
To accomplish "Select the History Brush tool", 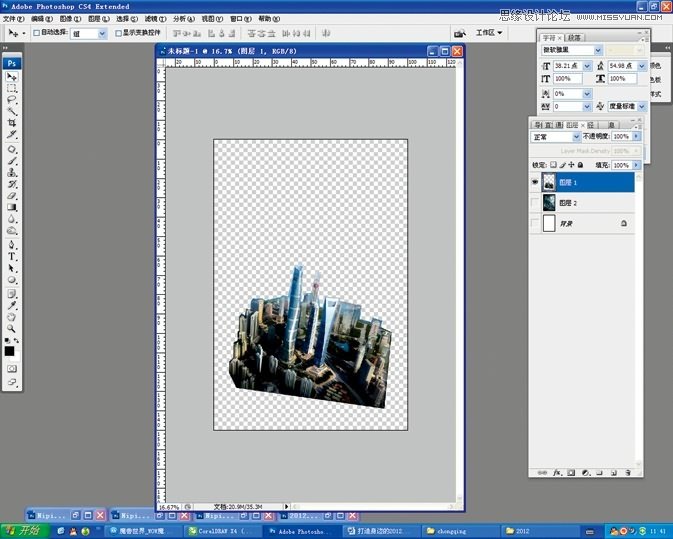I will (x=12, y=184).
